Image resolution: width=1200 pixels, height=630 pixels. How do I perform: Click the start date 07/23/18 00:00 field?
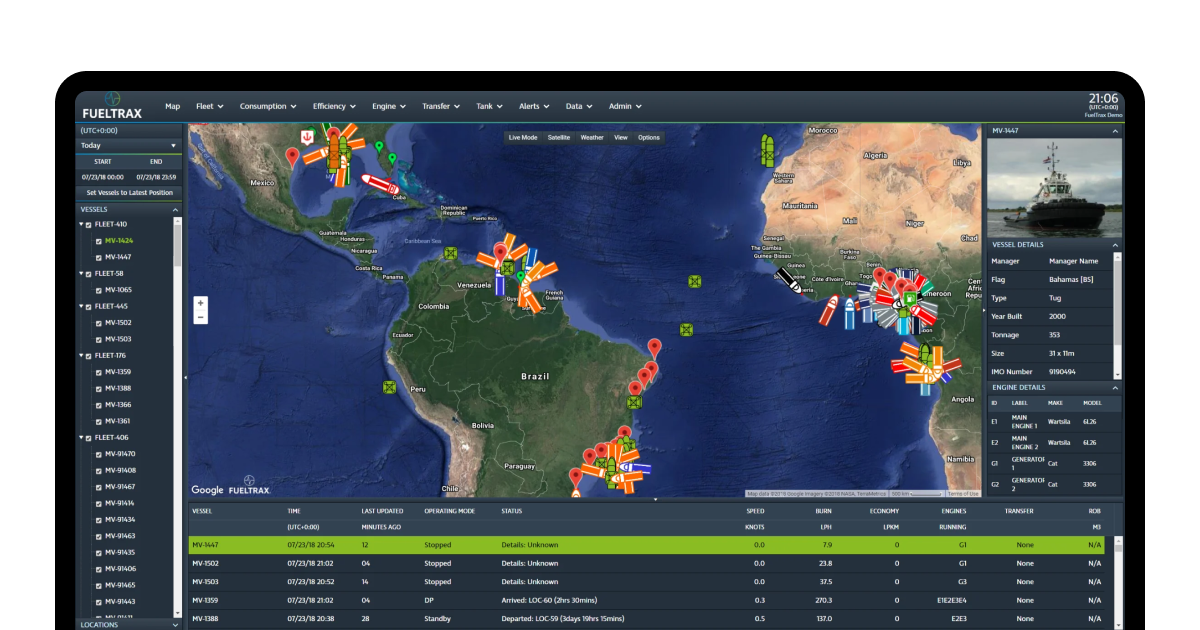[103, 177]
